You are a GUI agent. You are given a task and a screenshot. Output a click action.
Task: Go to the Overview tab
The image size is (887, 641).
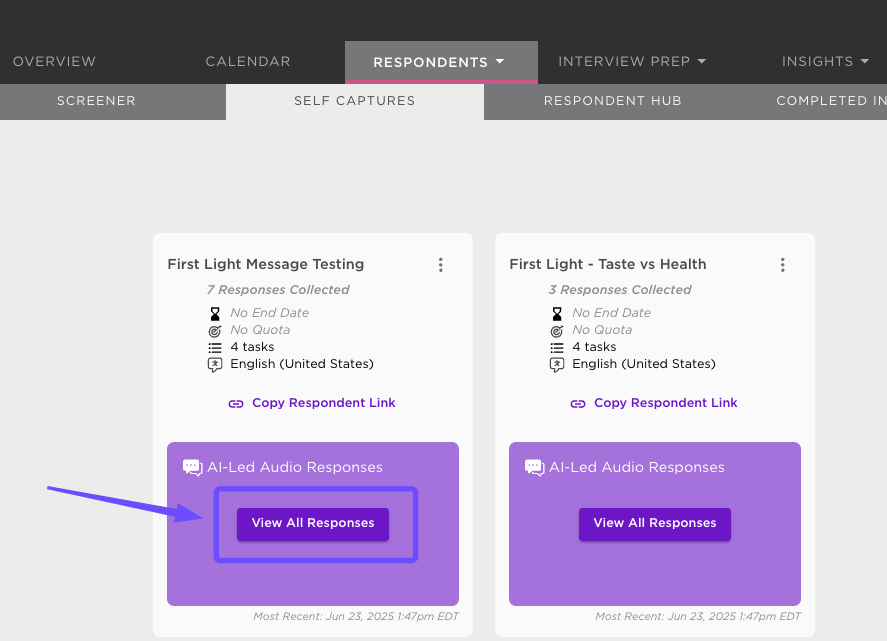54,61
